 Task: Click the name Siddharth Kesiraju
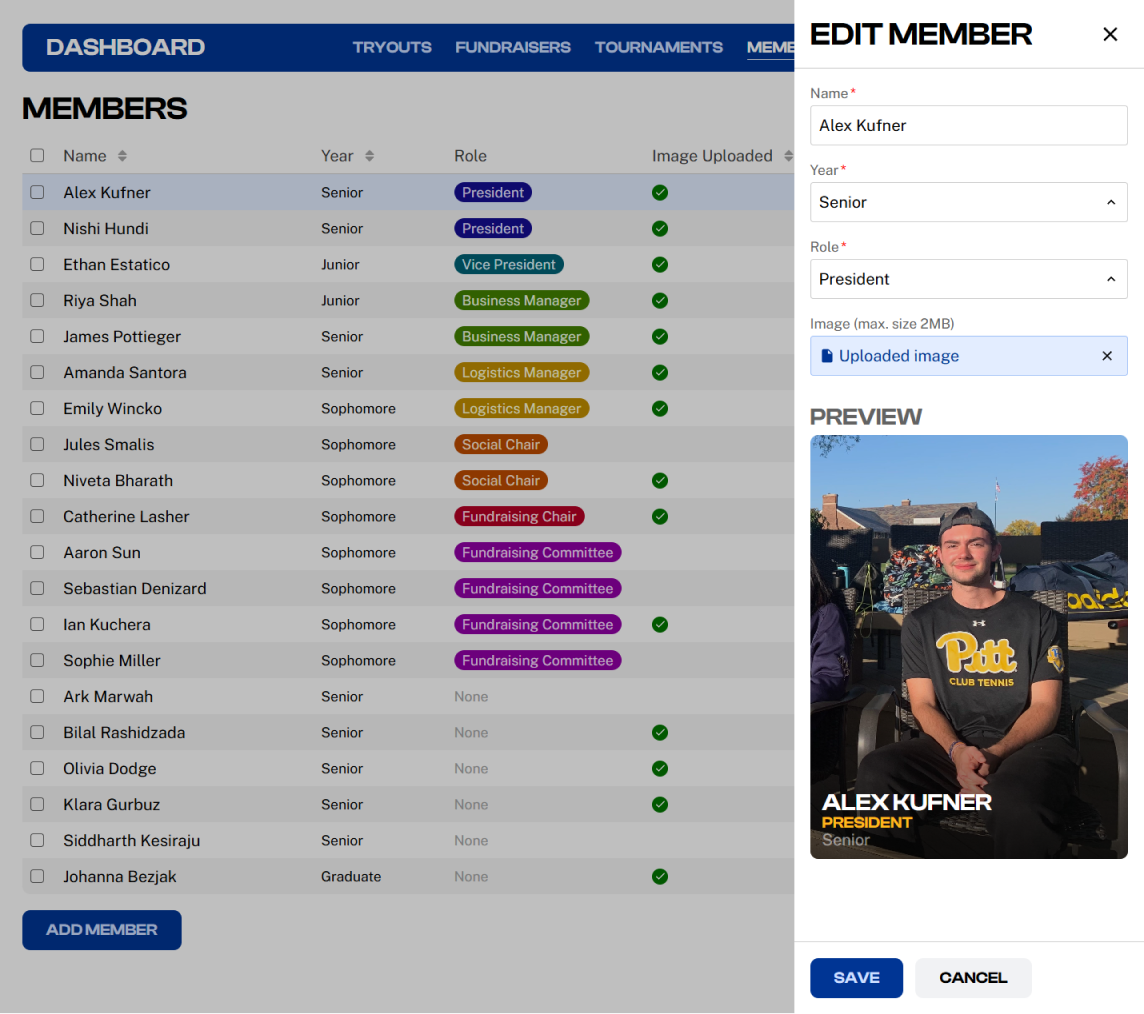[x=131, y=840]
